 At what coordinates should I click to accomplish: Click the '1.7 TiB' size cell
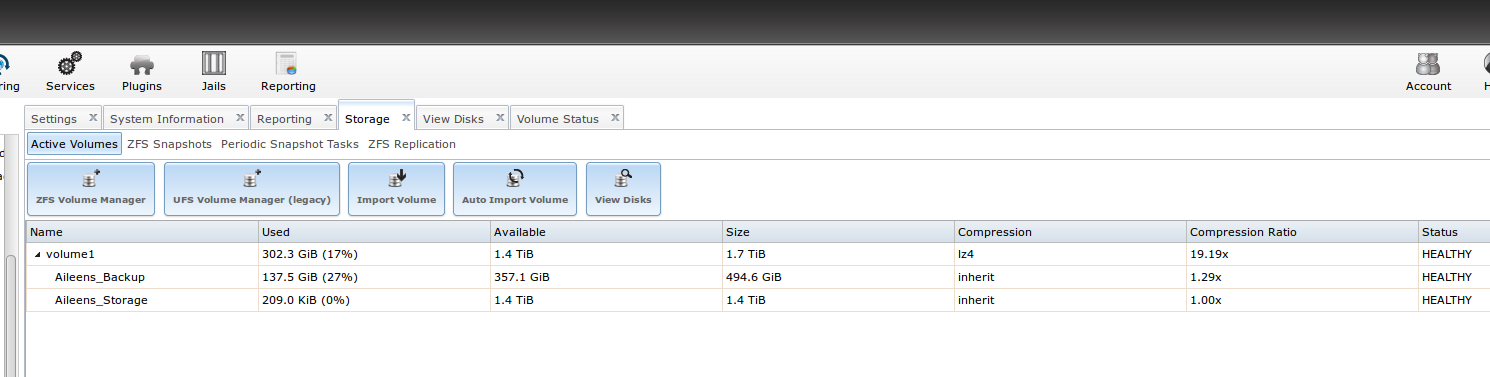click(x=838, y=255)
